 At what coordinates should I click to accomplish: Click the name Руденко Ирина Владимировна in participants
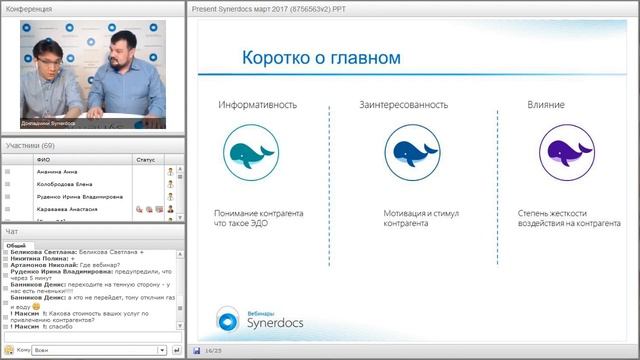pyautogui.click(x=80, y=197)
